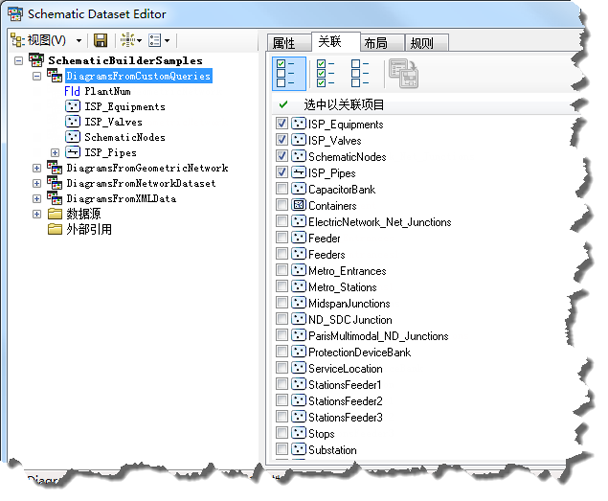The height and width of the screenshot is (501, 608).
Task: Click the 外部引用 folder icon
Action: (55, 229)
